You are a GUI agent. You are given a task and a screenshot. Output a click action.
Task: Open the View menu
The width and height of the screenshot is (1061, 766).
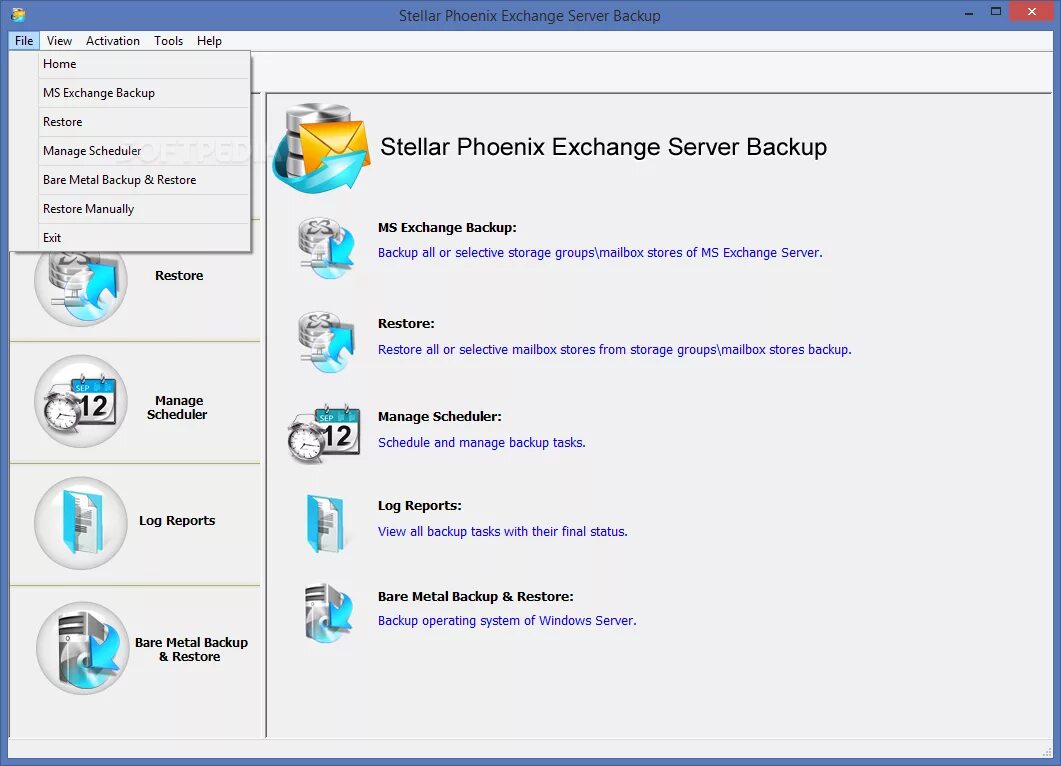coord(60,41)
